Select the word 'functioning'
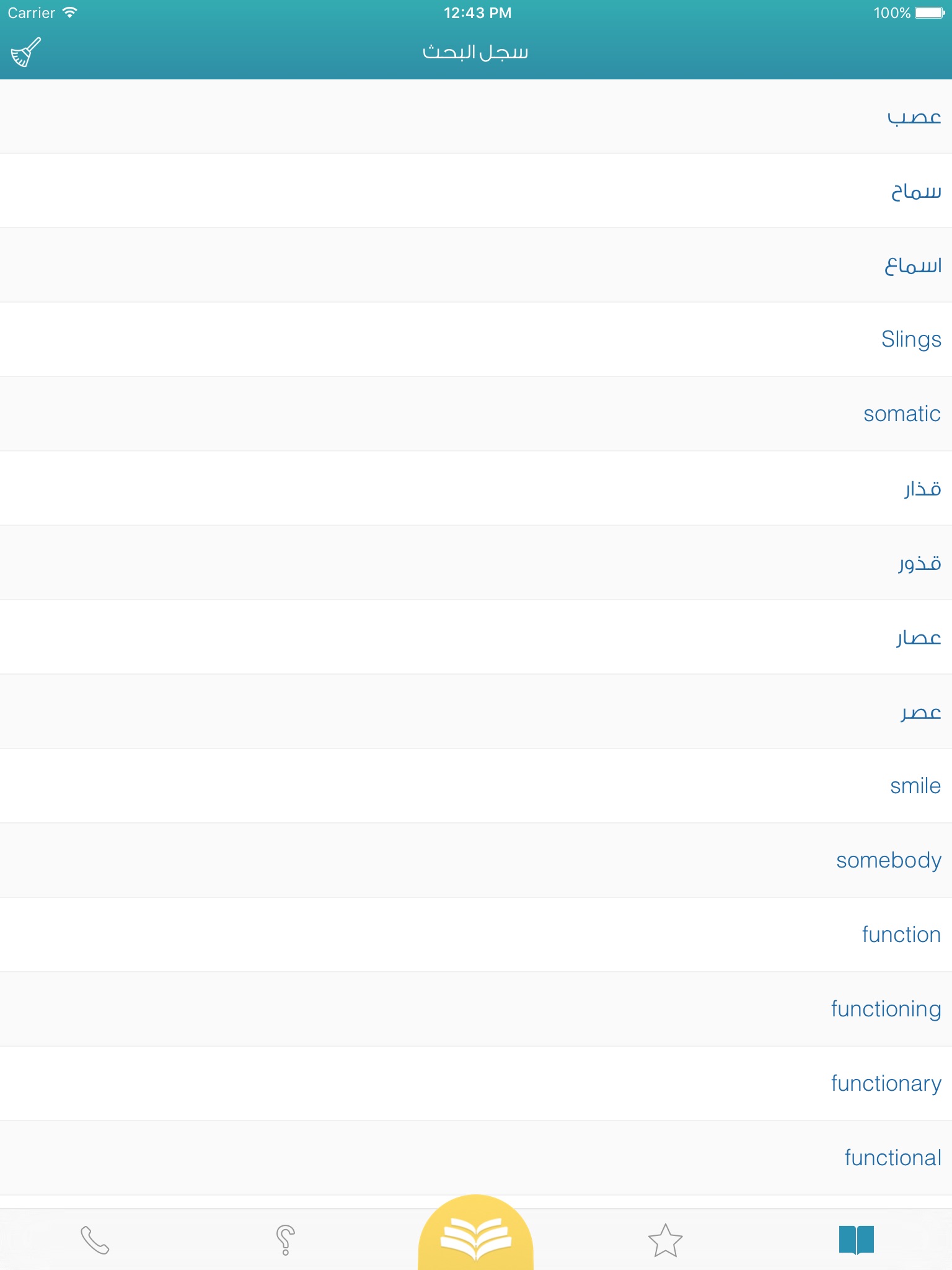The width and height of the screenshot is (952, 1270). [886, 1009]
